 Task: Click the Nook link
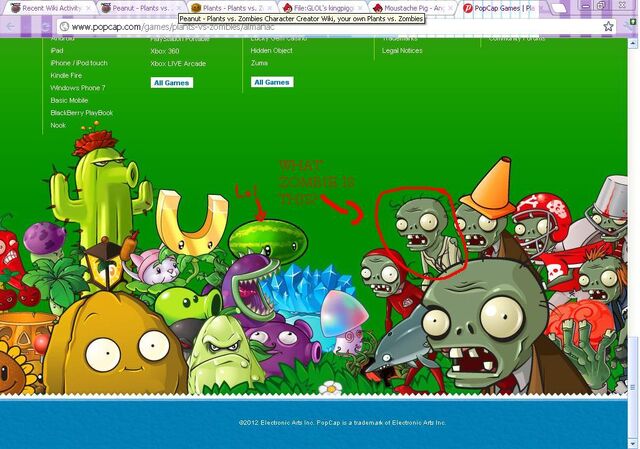pos(58,125)
